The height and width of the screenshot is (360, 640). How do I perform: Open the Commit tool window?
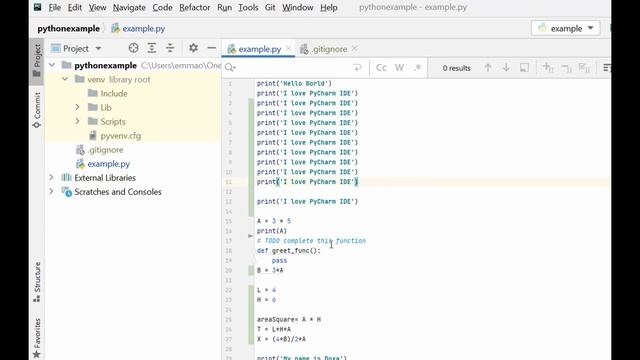(x=37, y=110)
